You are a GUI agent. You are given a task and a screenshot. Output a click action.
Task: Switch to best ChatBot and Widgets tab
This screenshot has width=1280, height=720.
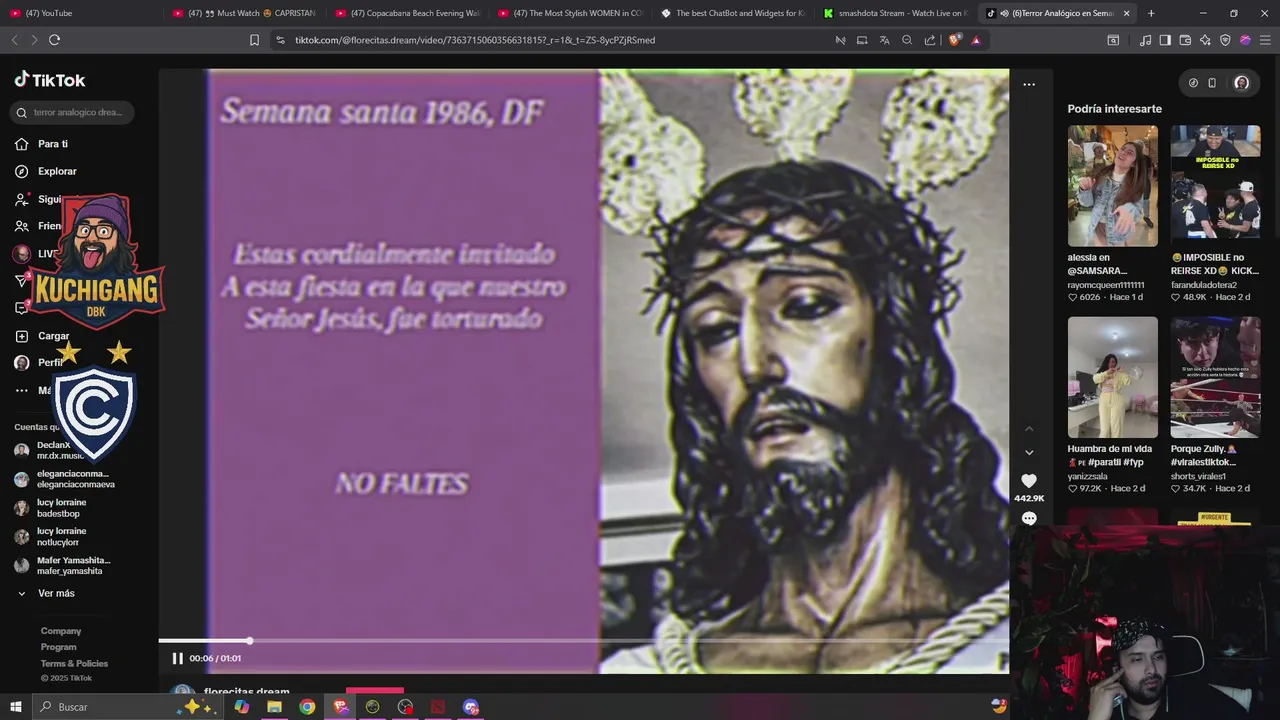coord(733,13)
